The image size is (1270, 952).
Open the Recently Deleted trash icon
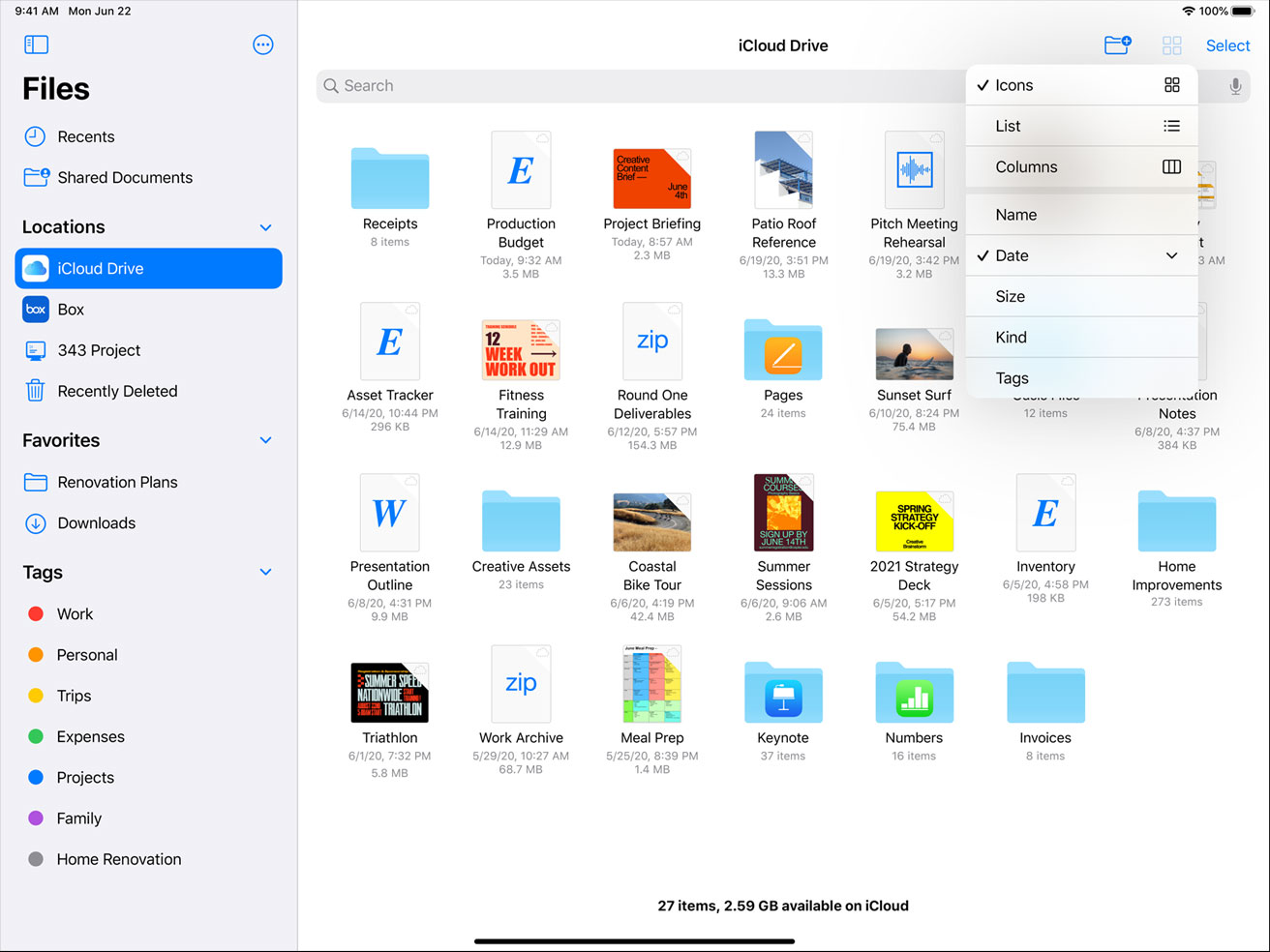(x=35, y=391)
